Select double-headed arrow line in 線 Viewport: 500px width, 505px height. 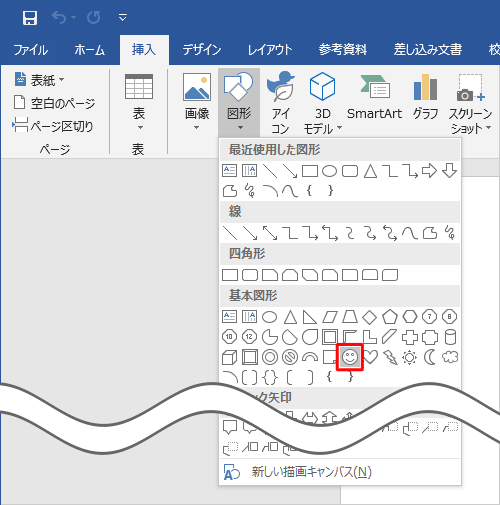(270, 233)
